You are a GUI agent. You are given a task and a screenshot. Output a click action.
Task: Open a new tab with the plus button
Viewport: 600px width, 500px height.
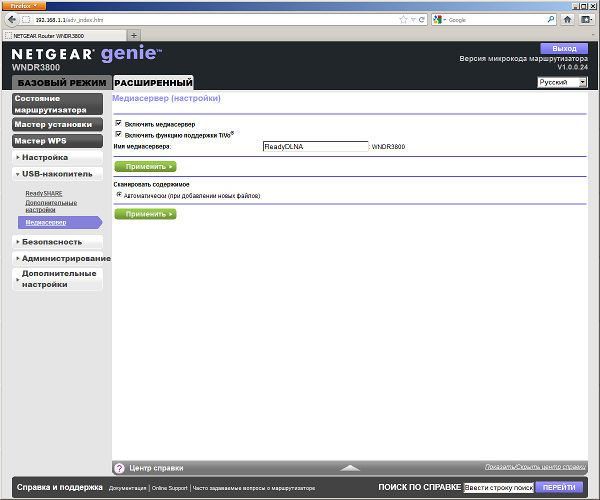coord(134,35)
